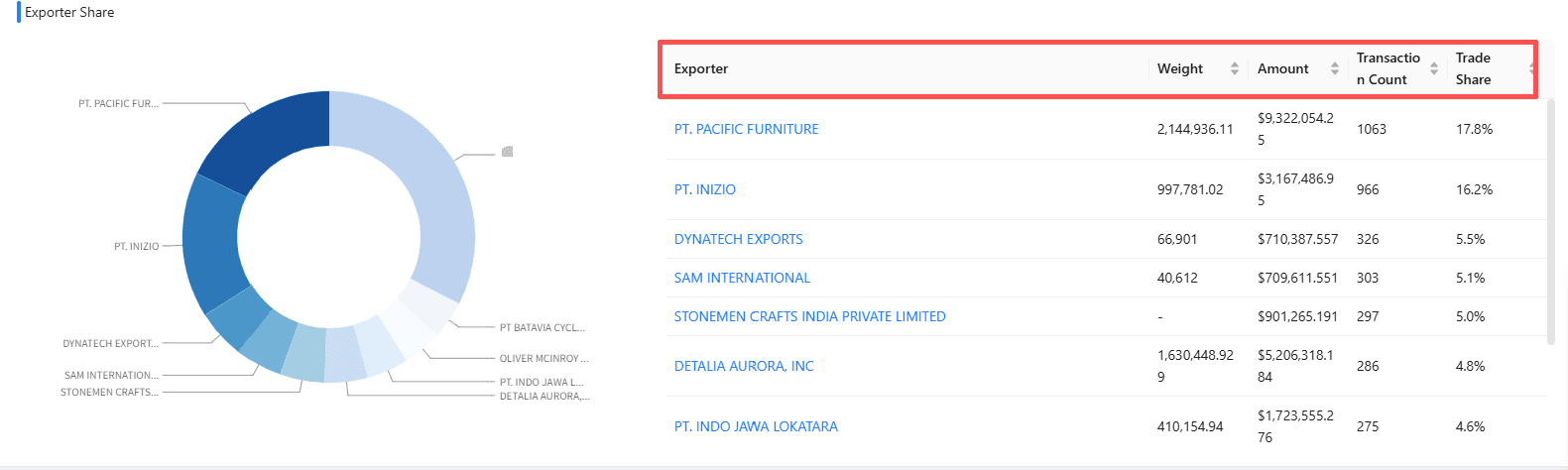Click the DYNATECH EXPORT... chart label
1568x470 pixels.
click(x=110, y=343)
